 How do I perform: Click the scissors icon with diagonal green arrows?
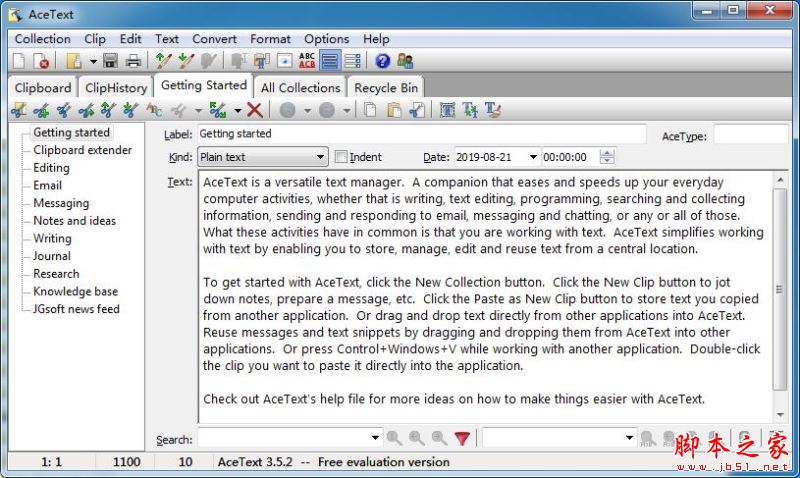pos(218,110)
